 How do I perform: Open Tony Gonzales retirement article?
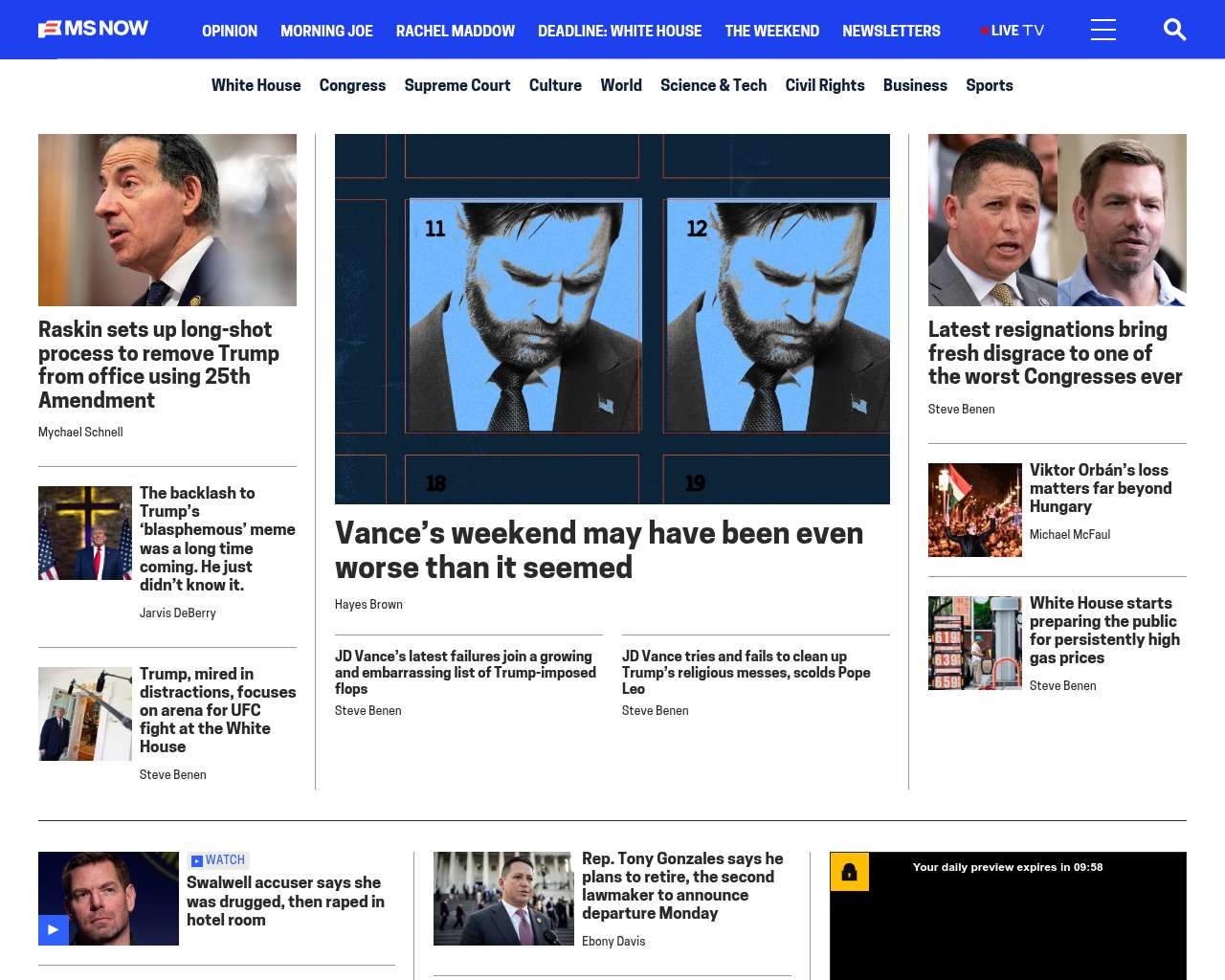681,885
